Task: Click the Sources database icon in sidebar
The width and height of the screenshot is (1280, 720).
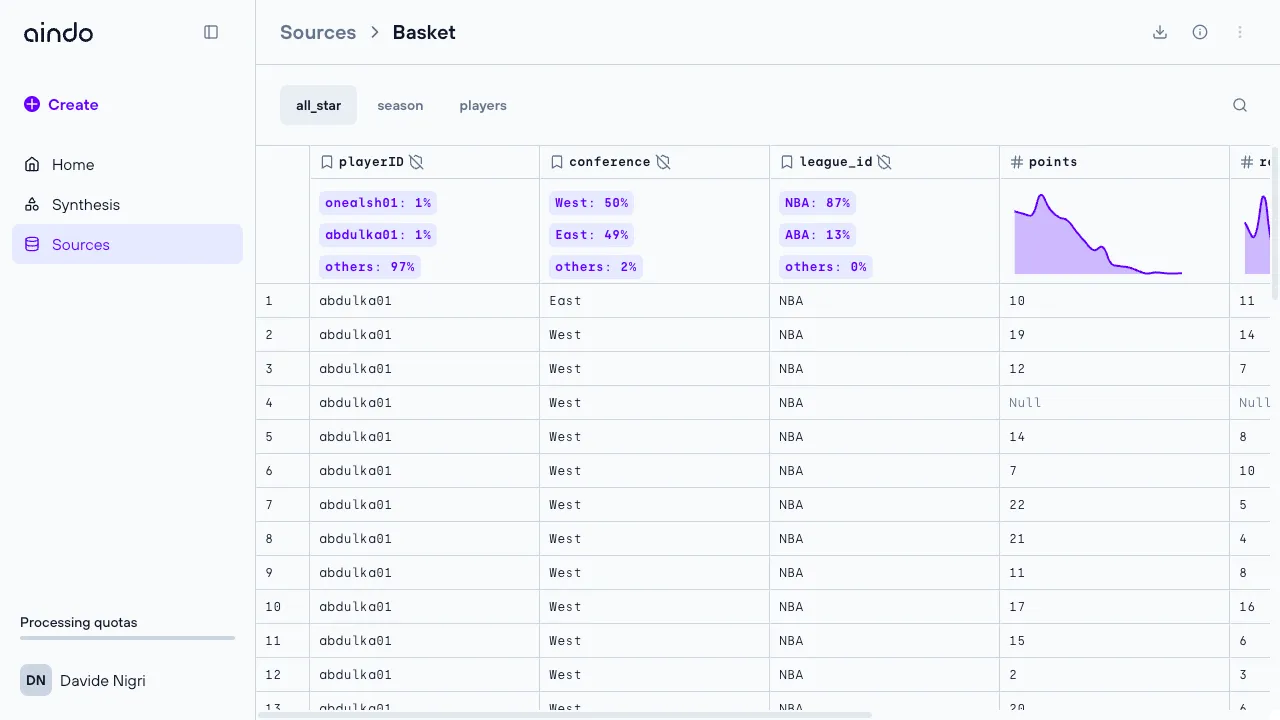Action: coord(32,244)
